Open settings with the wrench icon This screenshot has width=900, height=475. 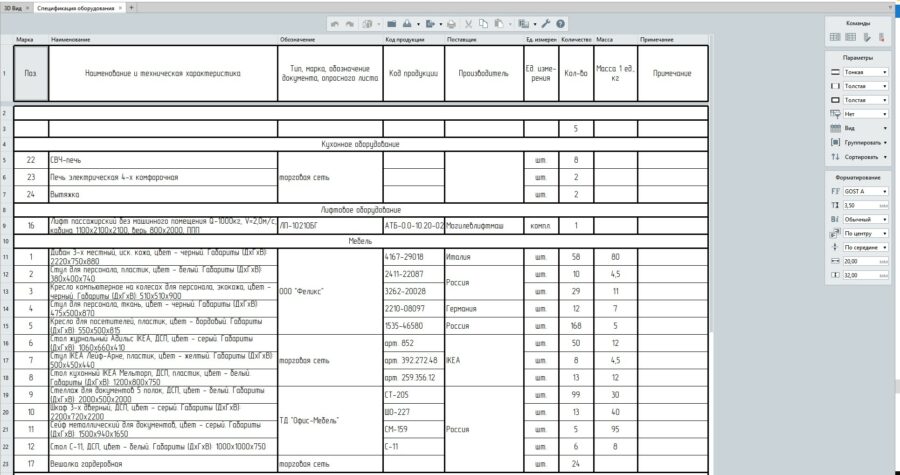click(546, 24)
